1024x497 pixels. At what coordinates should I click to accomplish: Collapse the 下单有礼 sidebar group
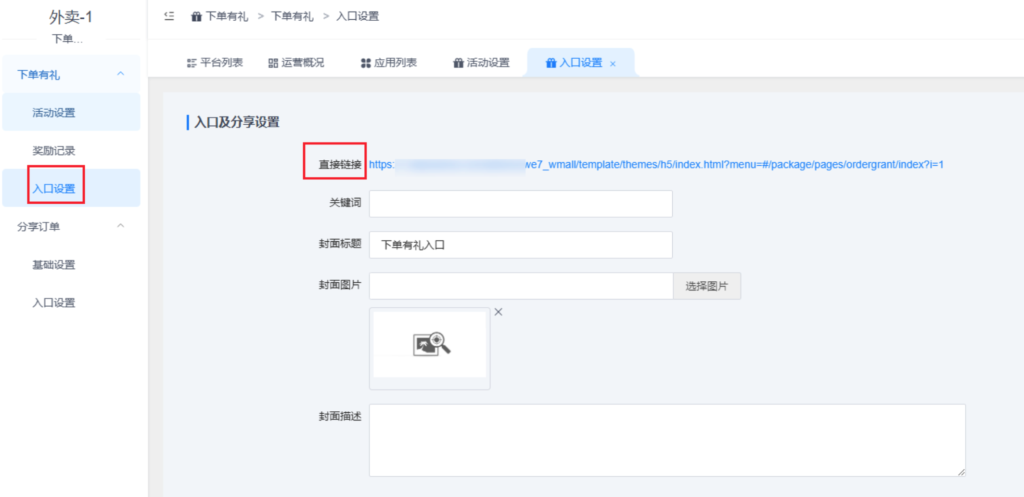tap(121, 74)
